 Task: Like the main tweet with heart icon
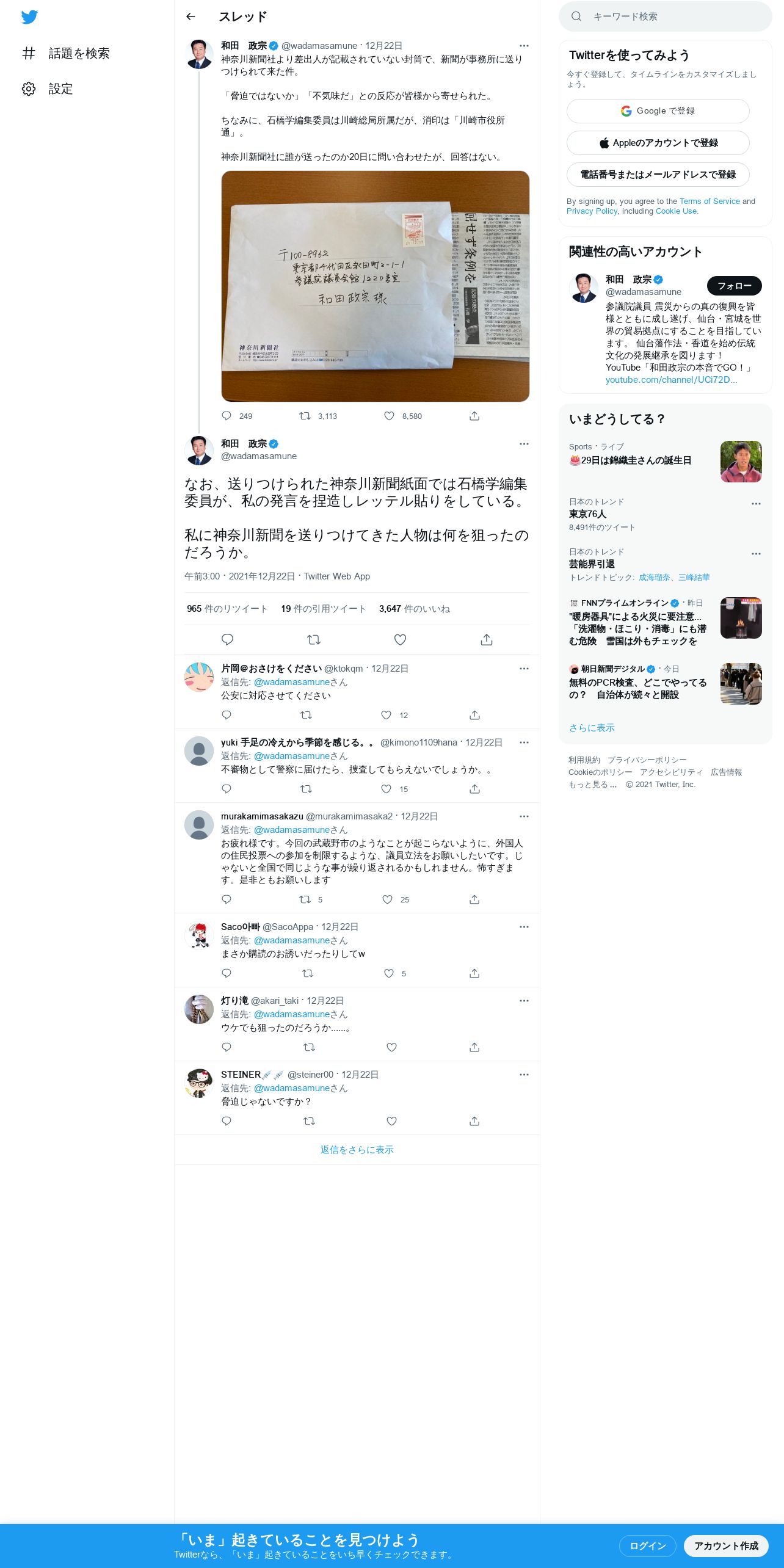pos(400,639)
